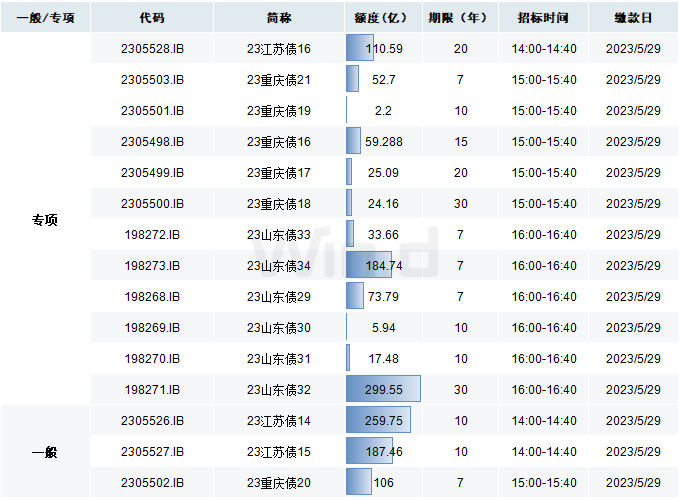
Task: Click payment date for 23重庆债20
Action: 633,483
